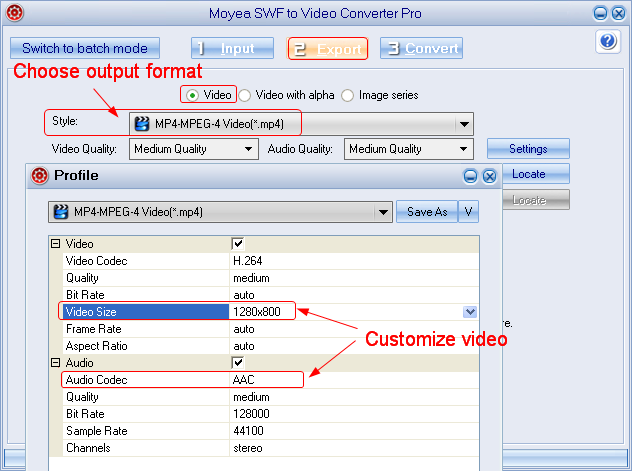
Task: Click the Style combo MP4 clapperboard icon
Action: click(142, 124)
